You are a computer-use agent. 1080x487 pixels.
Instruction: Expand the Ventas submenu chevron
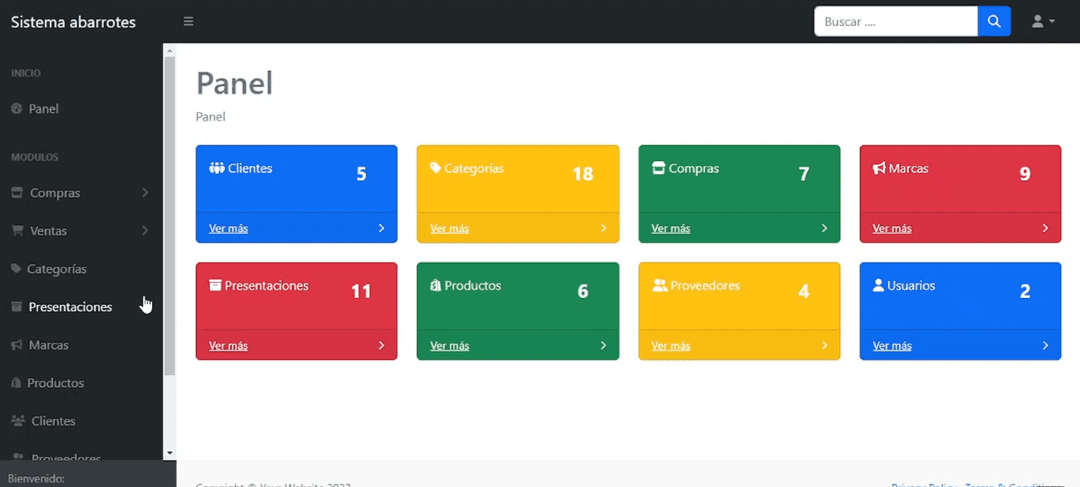(145, 231)
